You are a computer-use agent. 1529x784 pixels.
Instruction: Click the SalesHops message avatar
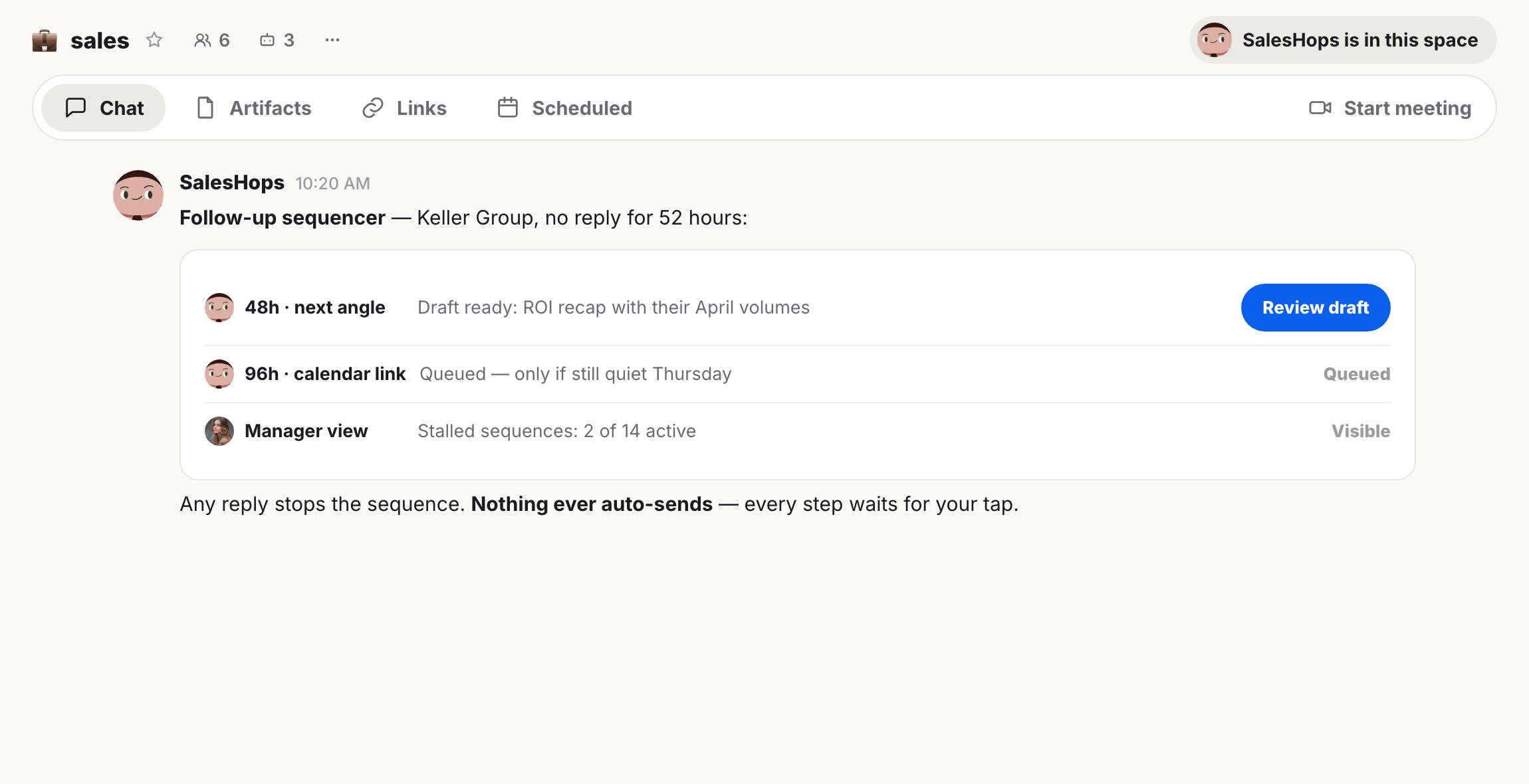tap(138, 195)
